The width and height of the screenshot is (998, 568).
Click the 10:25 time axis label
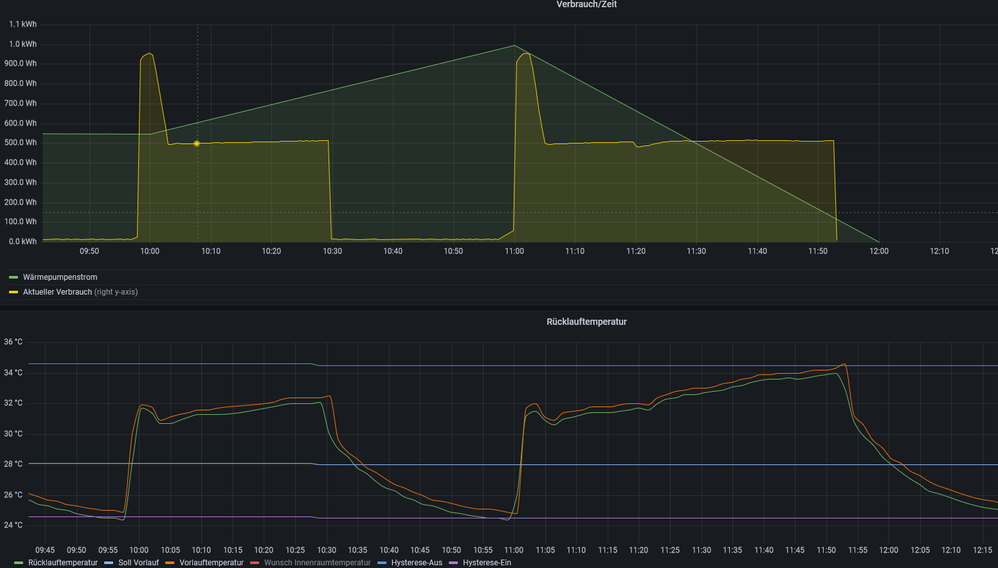295,550
